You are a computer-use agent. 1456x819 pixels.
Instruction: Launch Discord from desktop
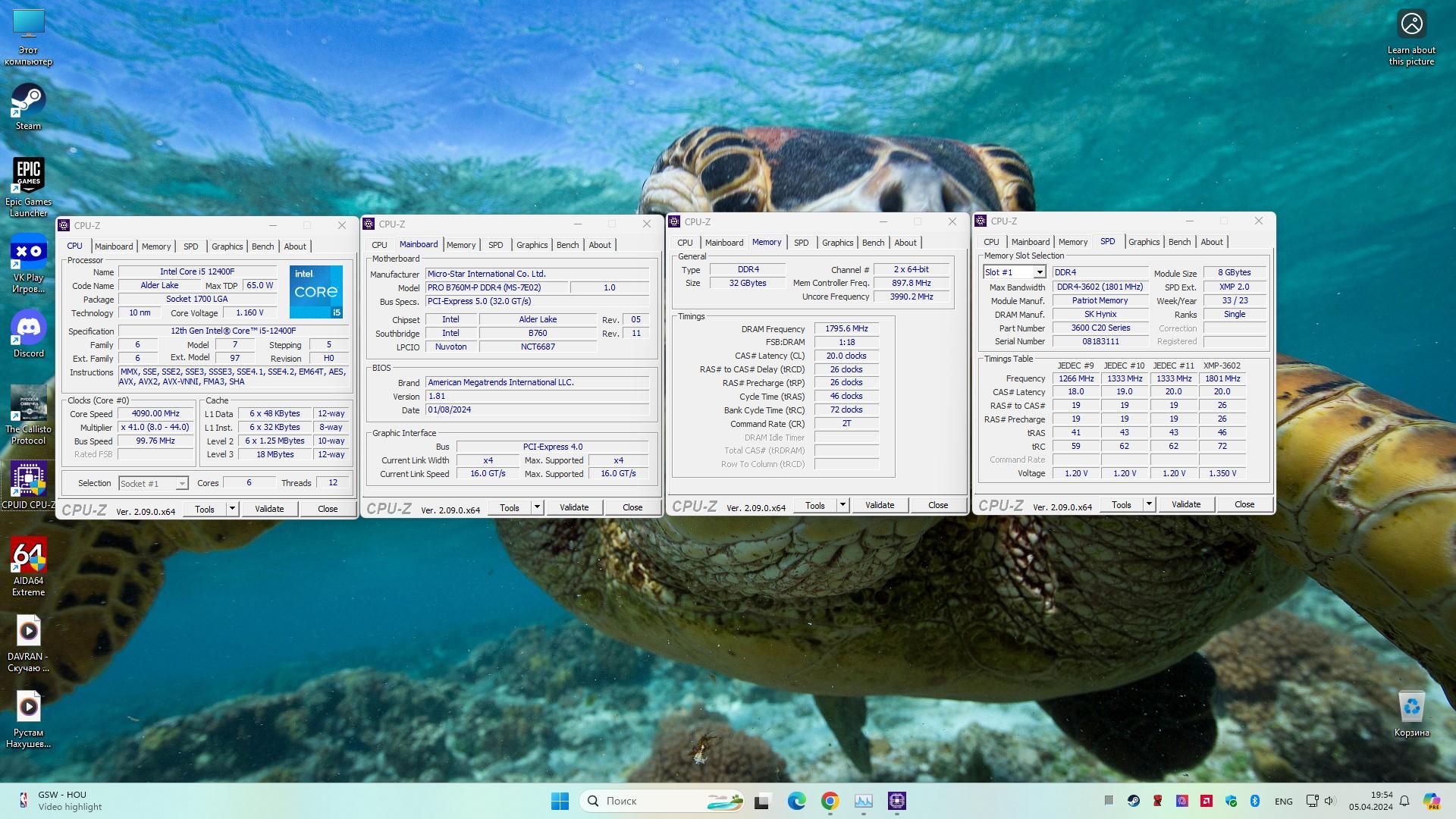coord(28,328)
